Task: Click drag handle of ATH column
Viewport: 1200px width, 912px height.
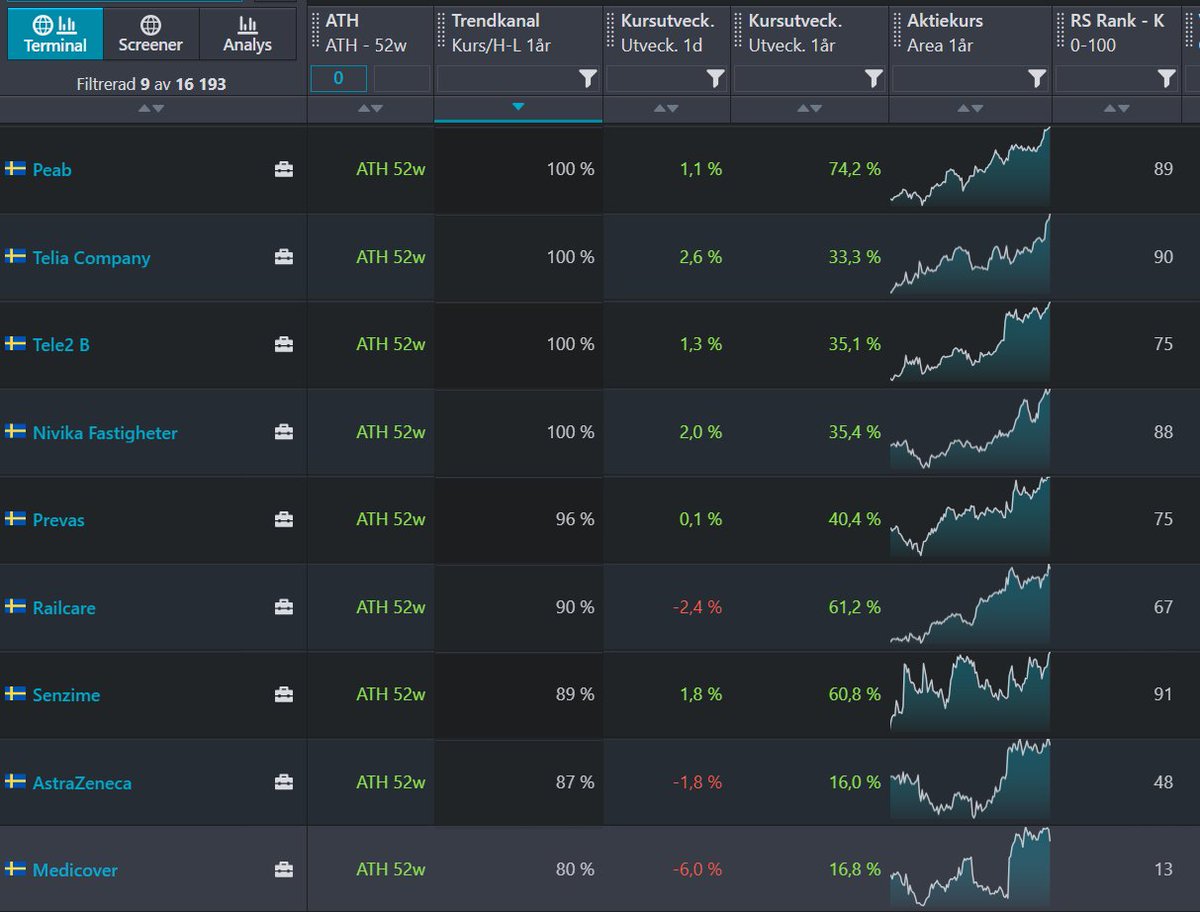Action: pos(316,32)
